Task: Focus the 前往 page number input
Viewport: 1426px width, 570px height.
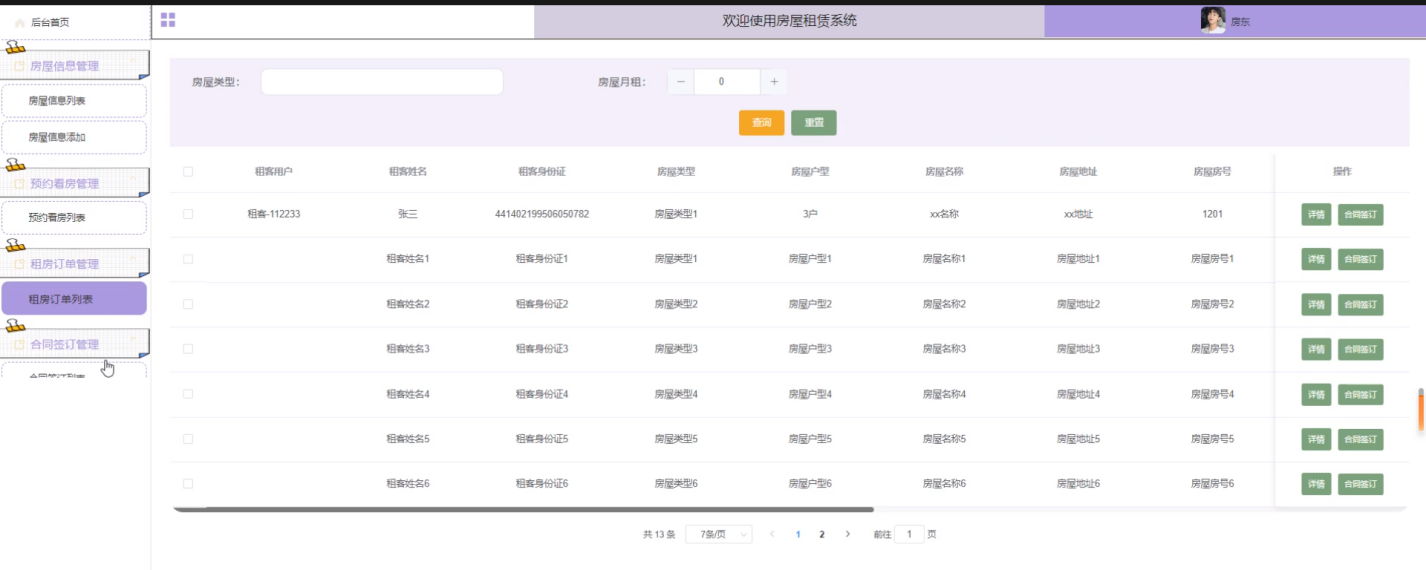Action: [909, 534]
